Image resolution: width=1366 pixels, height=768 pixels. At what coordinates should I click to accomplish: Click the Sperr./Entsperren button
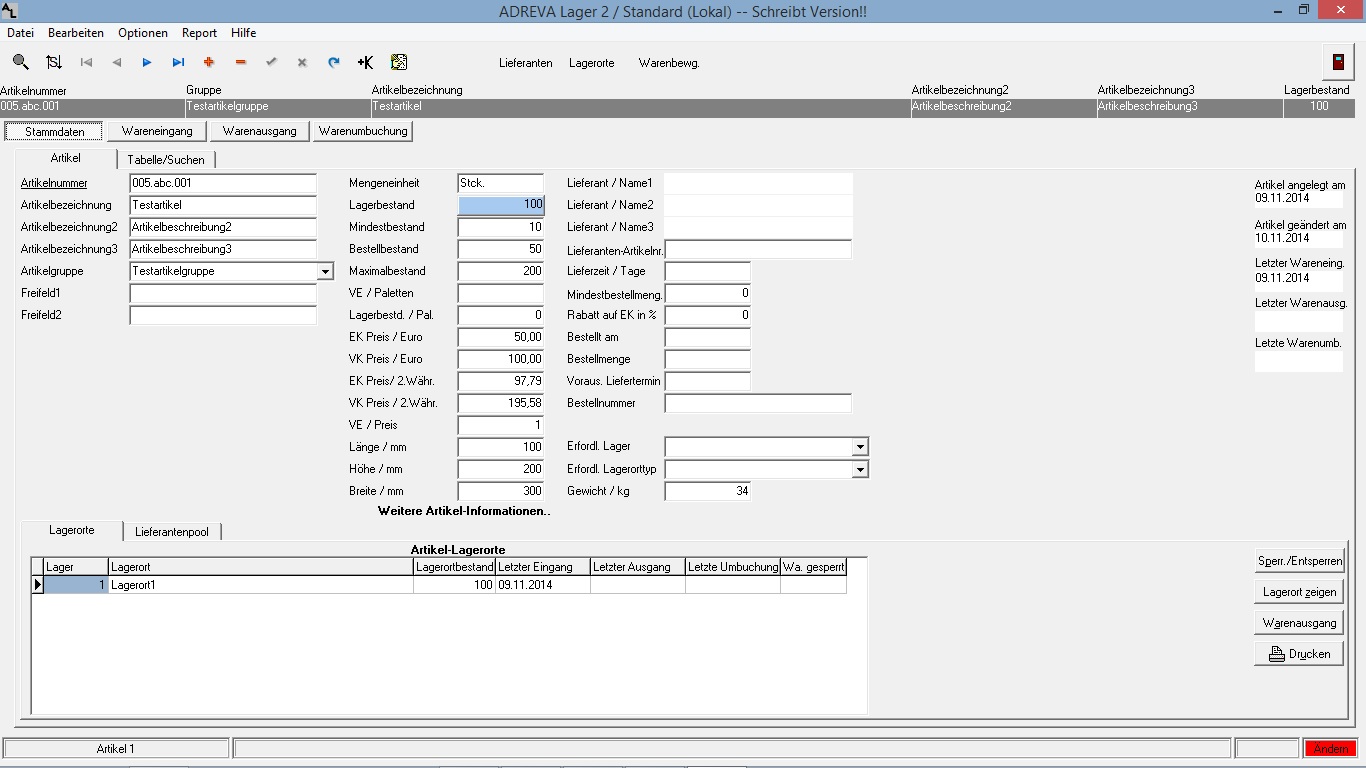click(1299, 561)
